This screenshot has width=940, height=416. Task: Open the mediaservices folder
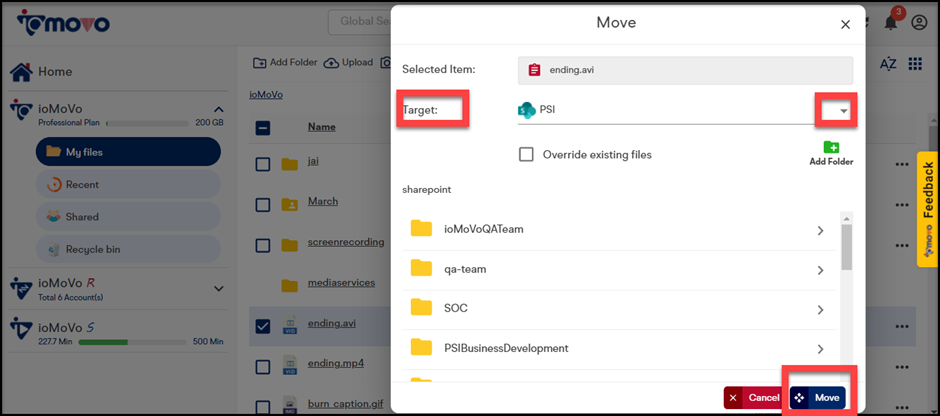coord(341,282)
